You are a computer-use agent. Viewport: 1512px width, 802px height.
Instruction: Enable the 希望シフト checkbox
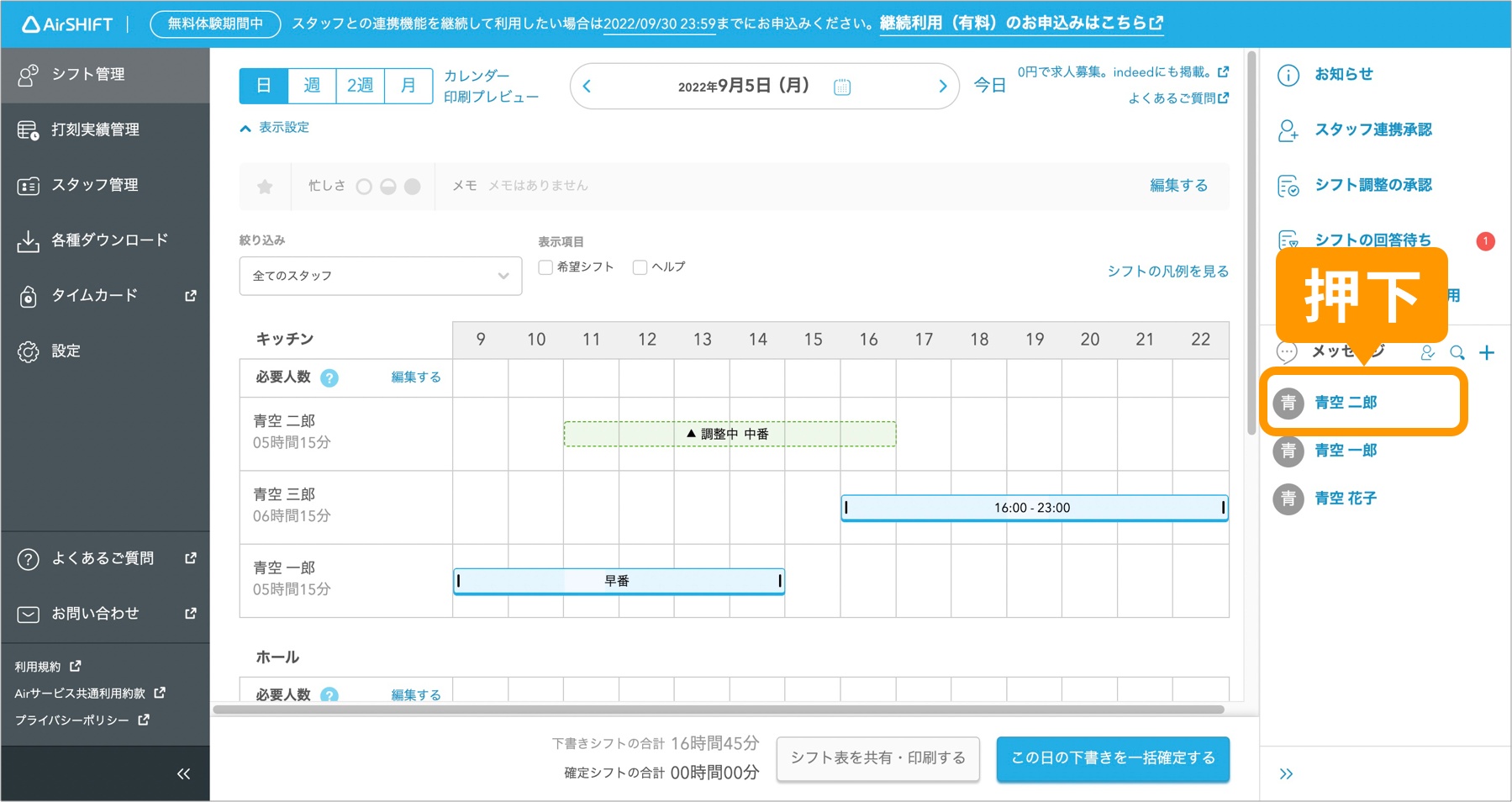(x=545, y=267)
